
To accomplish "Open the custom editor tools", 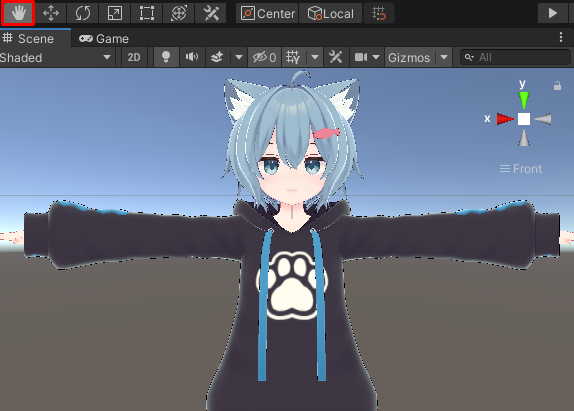I will [x=211, y=14].
